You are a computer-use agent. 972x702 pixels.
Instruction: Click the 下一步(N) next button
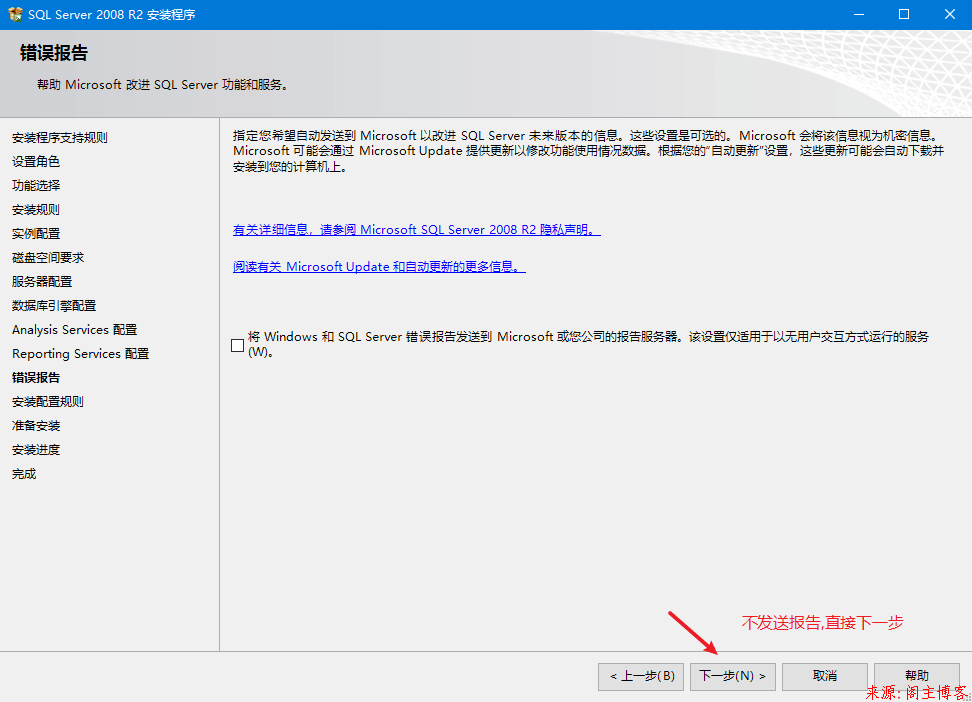click(x=733, y=677)
